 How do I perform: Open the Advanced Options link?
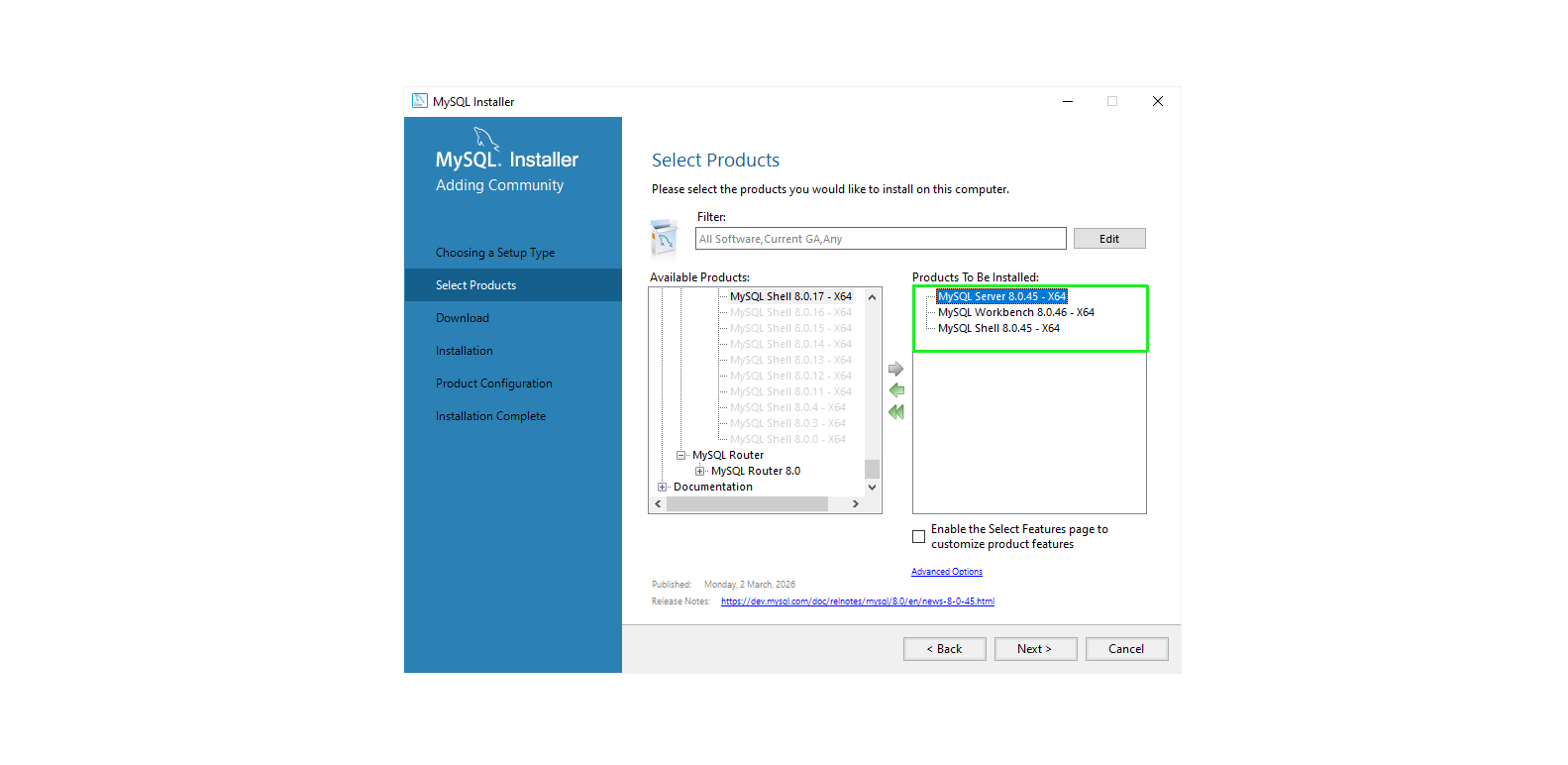point(947,572)
